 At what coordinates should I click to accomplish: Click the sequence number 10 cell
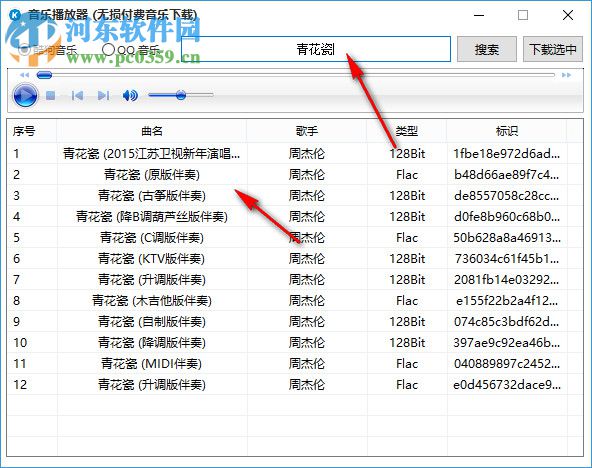tap(20, 343)
